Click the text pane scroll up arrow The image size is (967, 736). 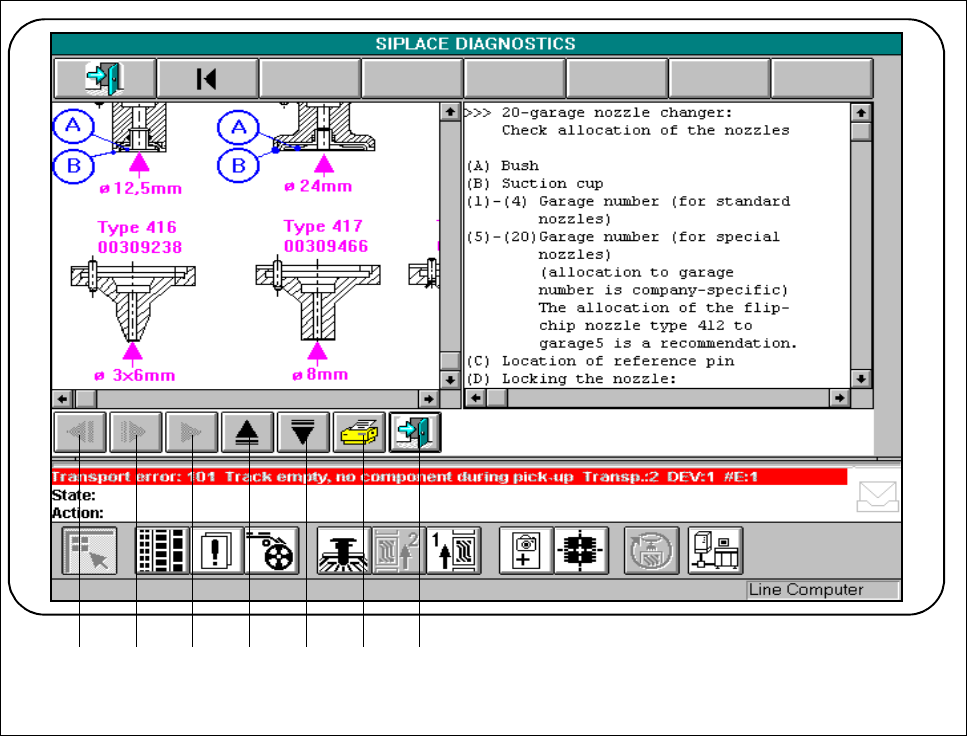[861, 112]
